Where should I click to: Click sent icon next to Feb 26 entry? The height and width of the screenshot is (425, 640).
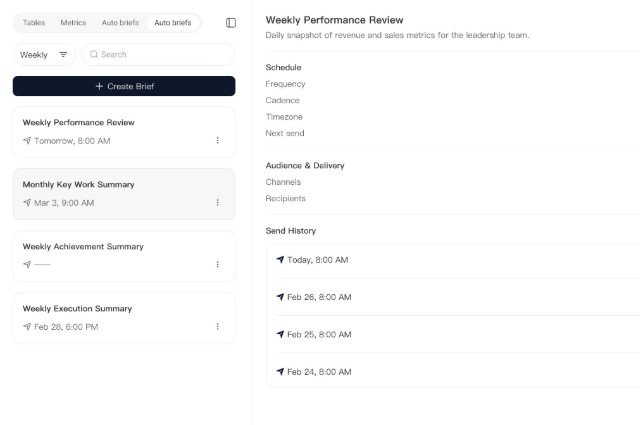[280, 297]
